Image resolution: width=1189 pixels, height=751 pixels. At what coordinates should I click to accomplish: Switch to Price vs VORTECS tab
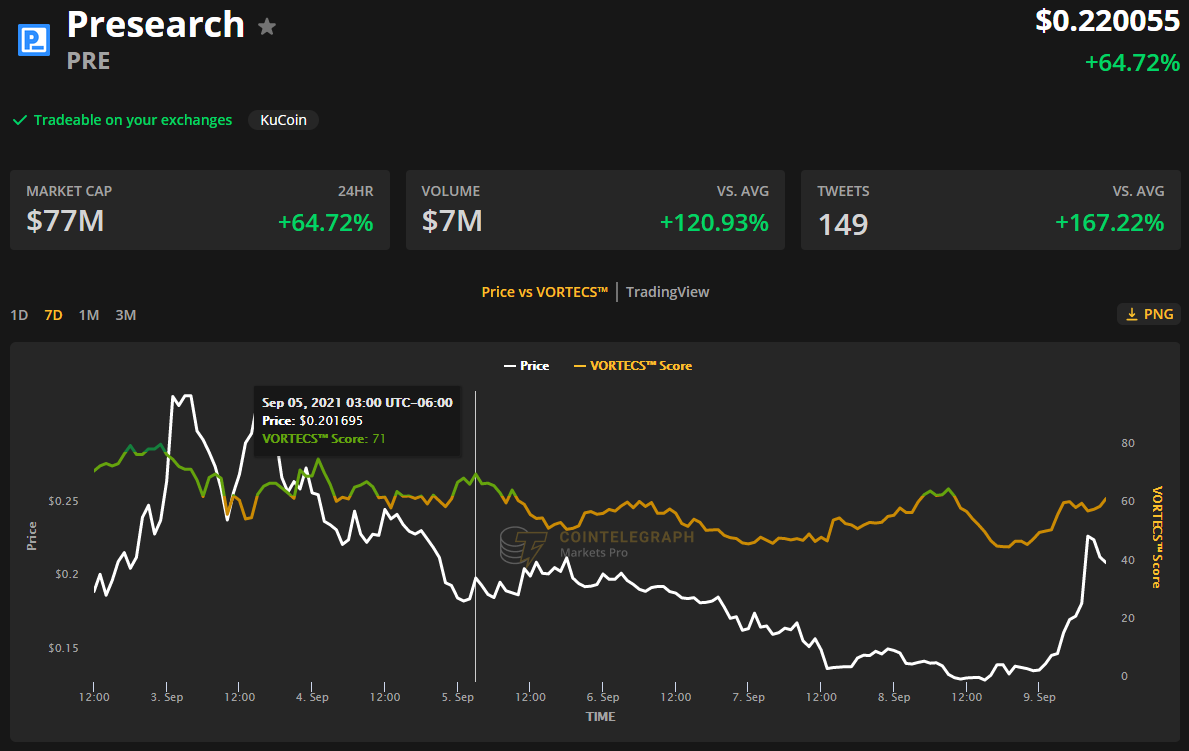click(x=544, y=292)
